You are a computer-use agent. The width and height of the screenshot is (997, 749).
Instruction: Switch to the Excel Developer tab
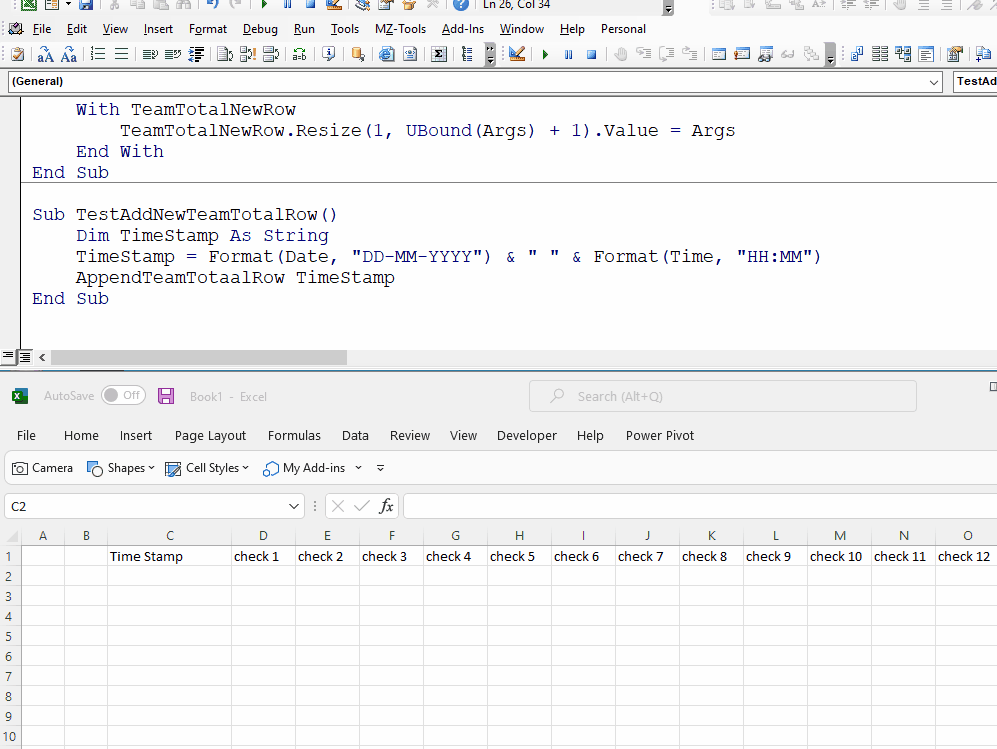526,436
